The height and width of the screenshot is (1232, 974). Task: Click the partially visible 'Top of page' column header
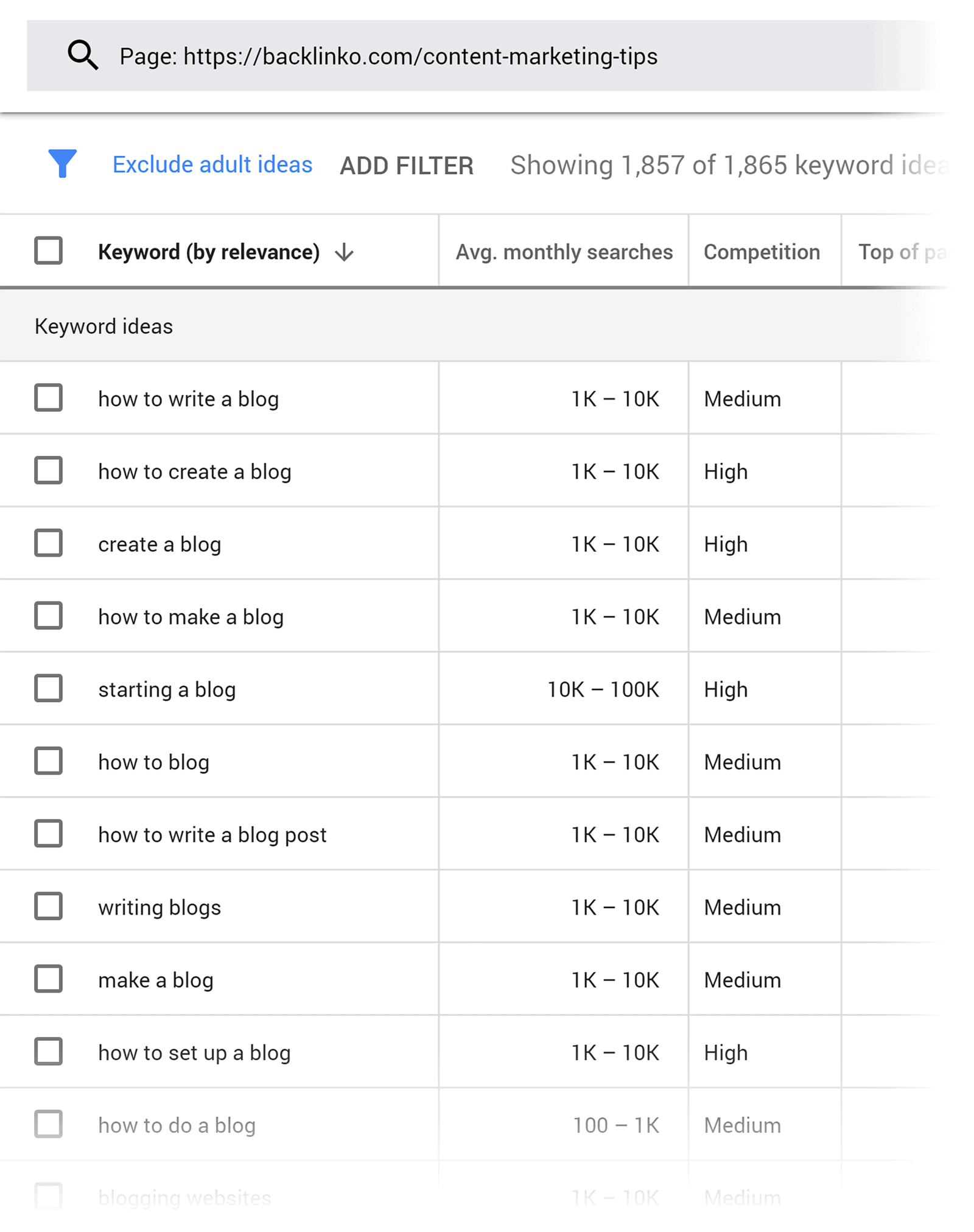point(905,252)
